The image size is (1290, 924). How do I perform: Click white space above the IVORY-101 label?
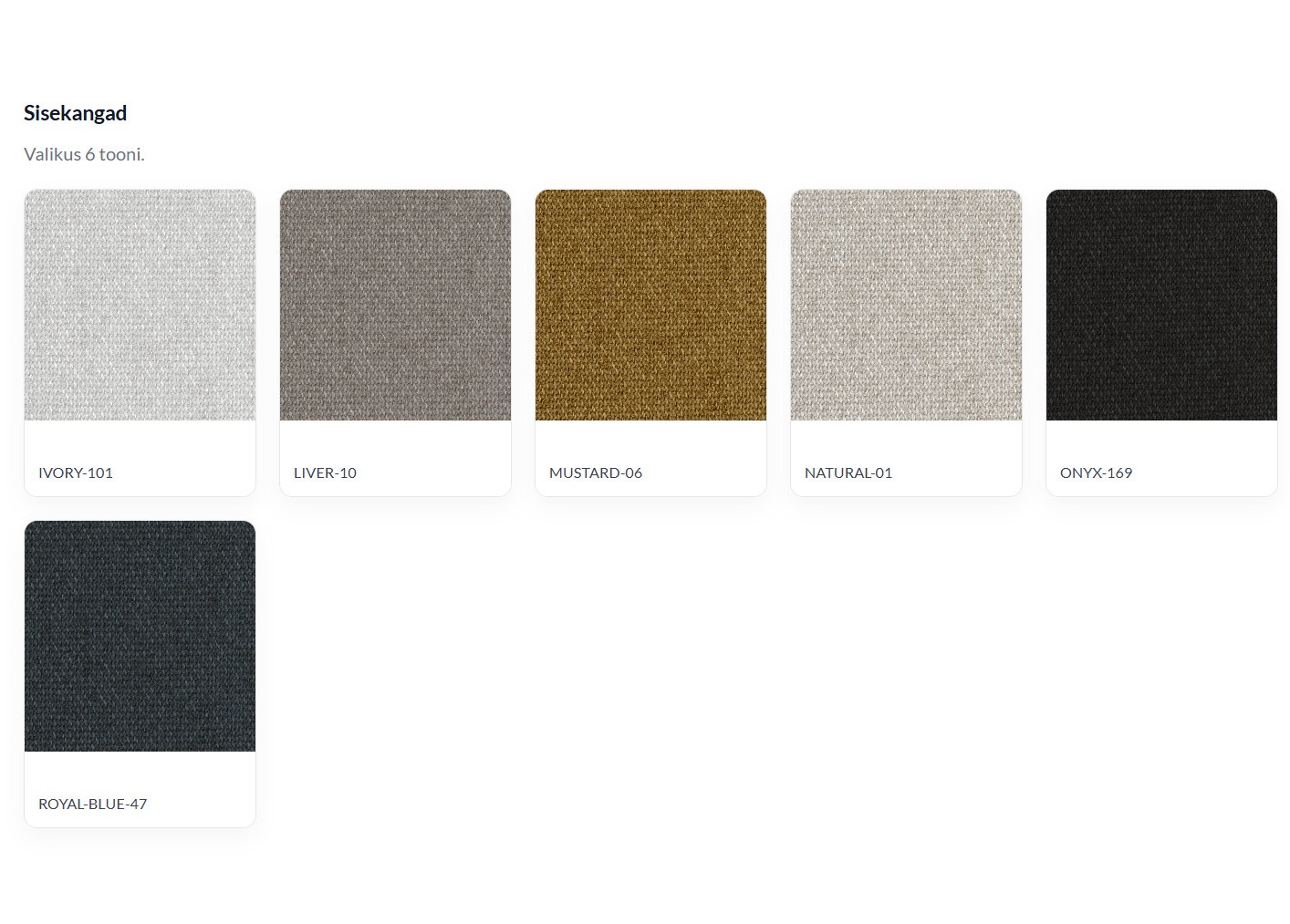tap(140, 441)
